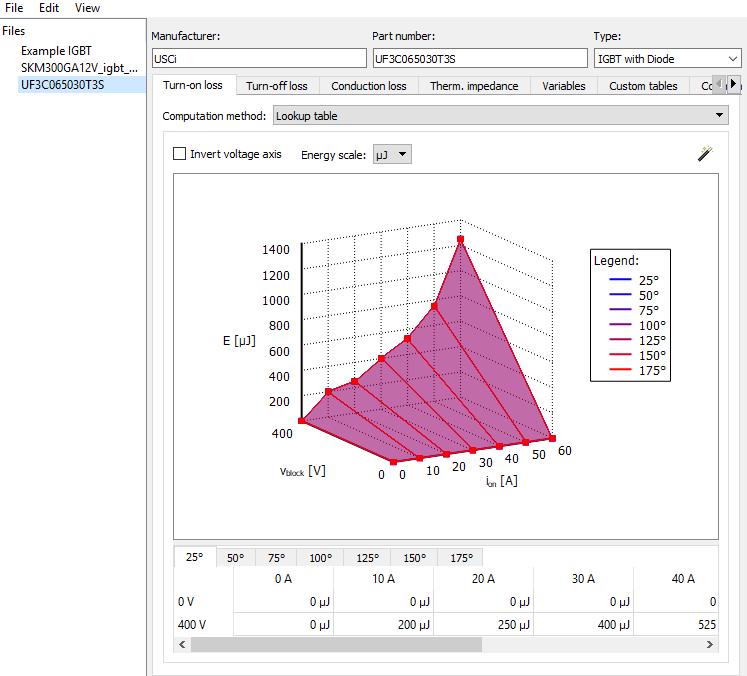Click the table scrollbar's right arrow

pos(710,644)
